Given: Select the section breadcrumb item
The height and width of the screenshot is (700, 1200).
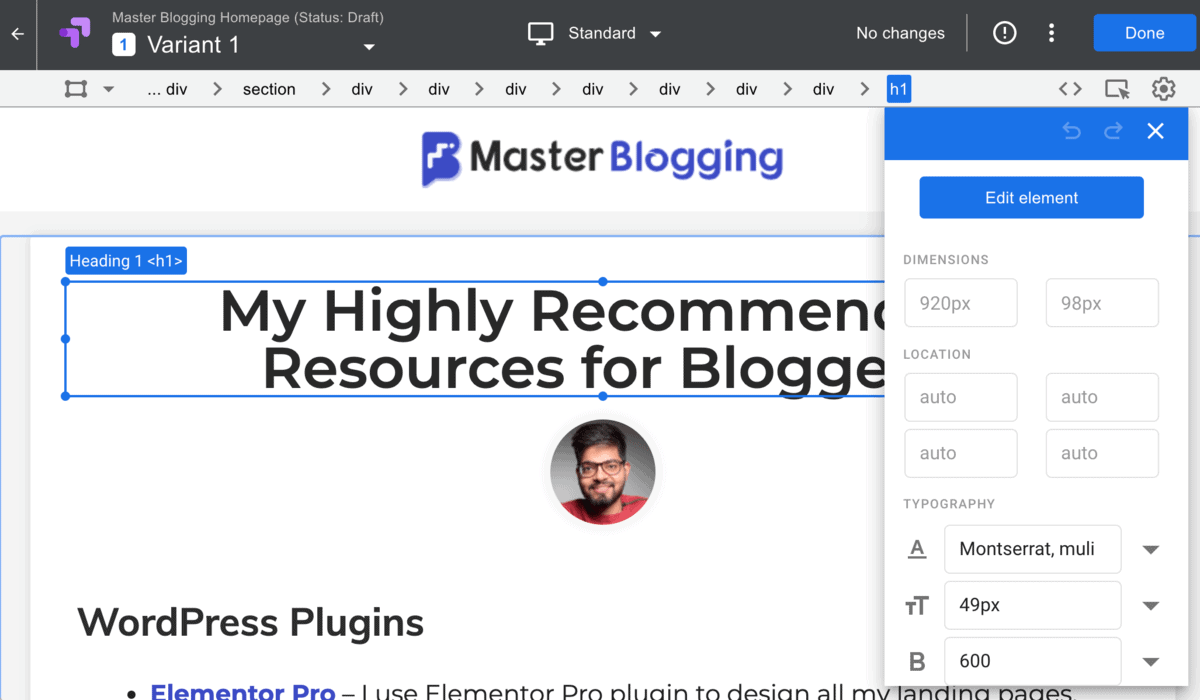Looking at the screenshot, I should (269, 89).
